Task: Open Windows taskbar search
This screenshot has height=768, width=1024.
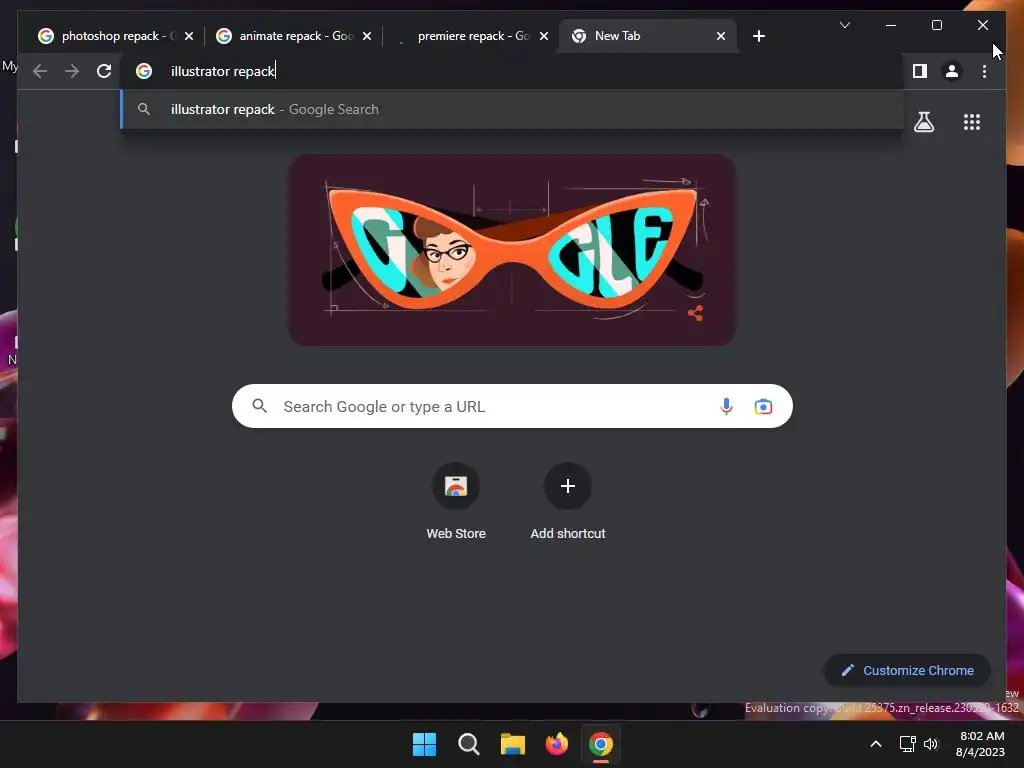Action: [x=469, y=744]
